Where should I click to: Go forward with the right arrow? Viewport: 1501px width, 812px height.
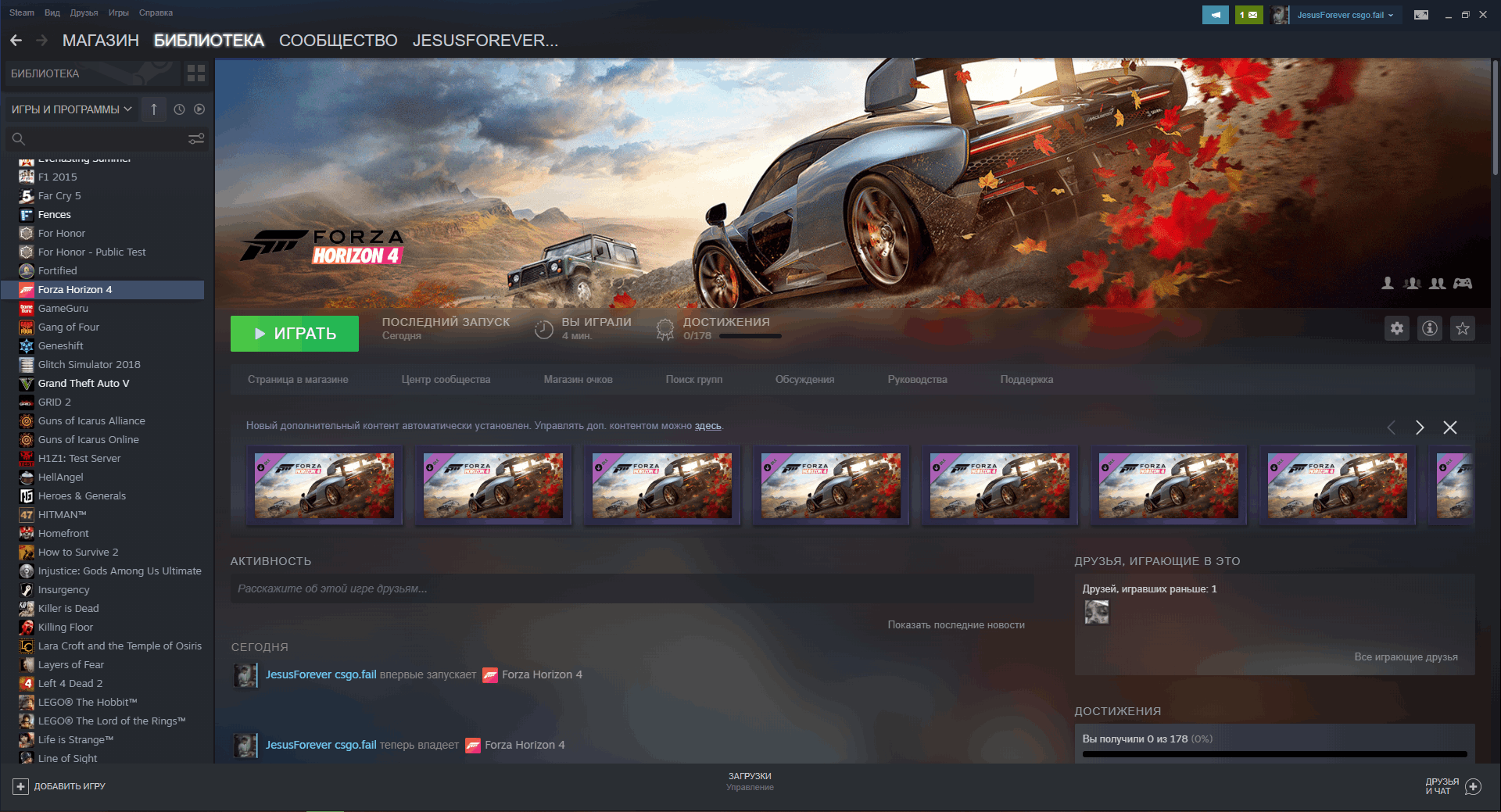click(x=42, y=41)
